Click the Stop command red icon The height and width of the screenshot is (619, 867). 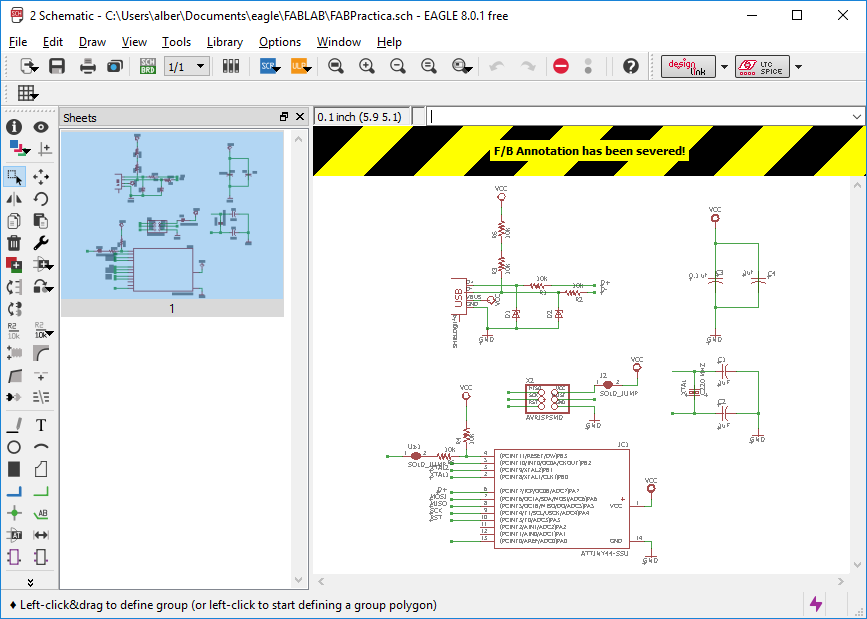pyautogui.click(x=560, y=66)
